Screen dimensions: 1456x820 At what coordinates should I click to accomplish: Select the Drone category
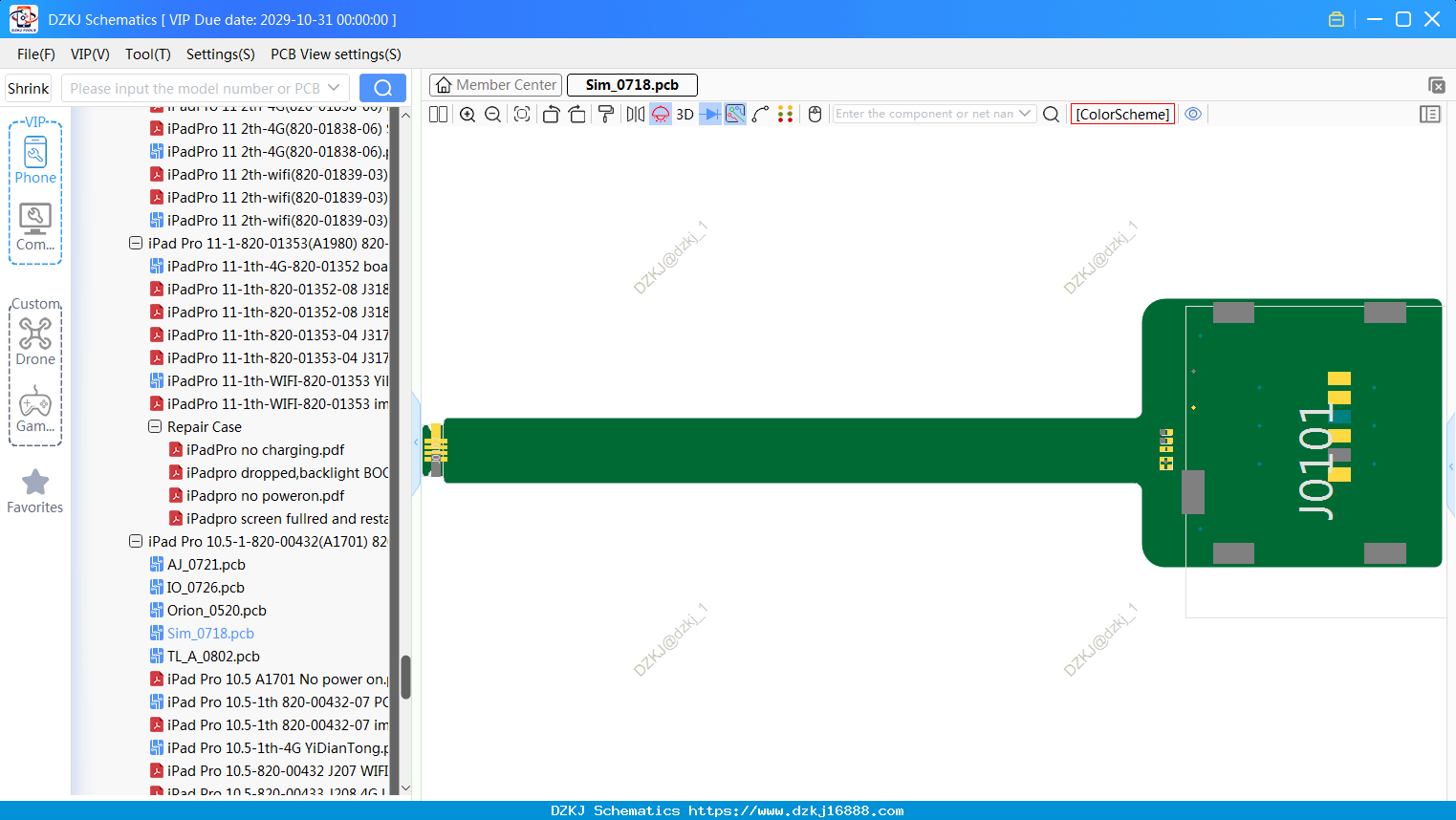coord(35,341)
